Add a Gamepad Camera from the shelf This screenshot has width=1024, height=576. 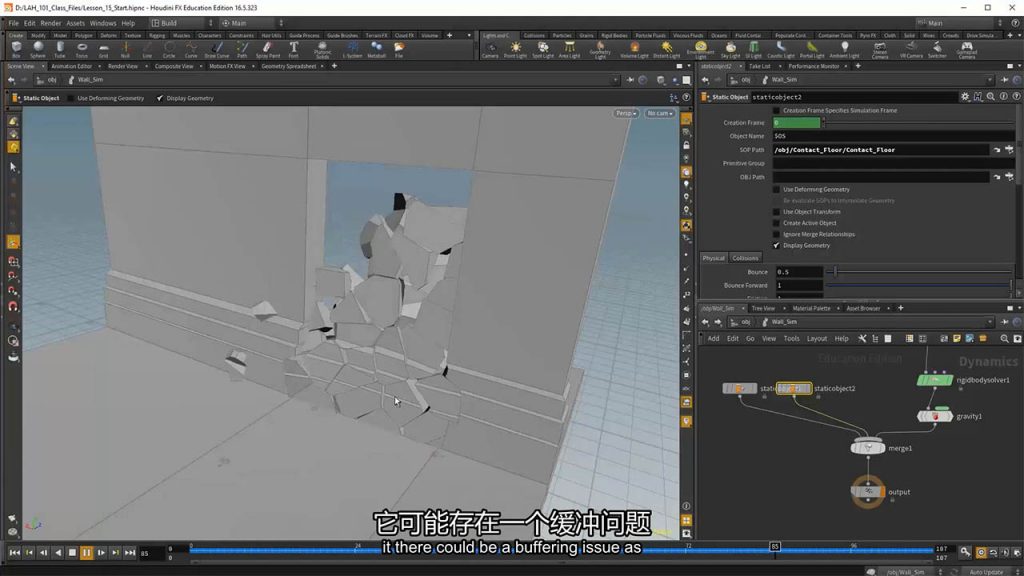967,50
